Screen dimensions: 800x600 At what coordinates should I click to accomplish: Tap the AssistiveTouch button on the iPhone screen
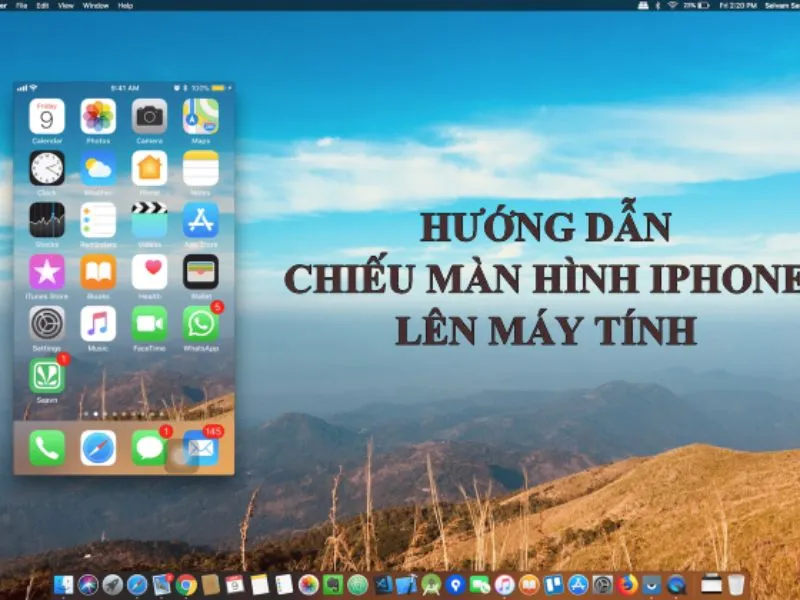pyautogui.click(x=182, y=456)
